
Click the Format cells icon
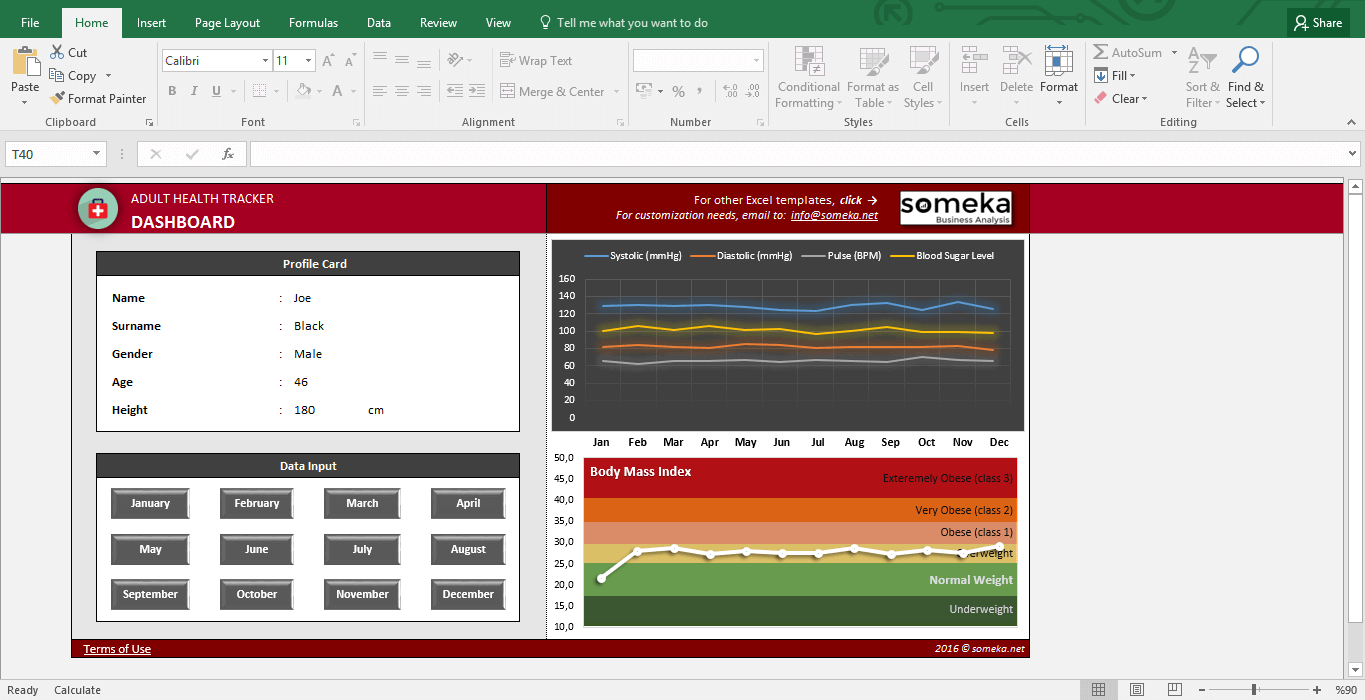click(x=1058, y=62)
